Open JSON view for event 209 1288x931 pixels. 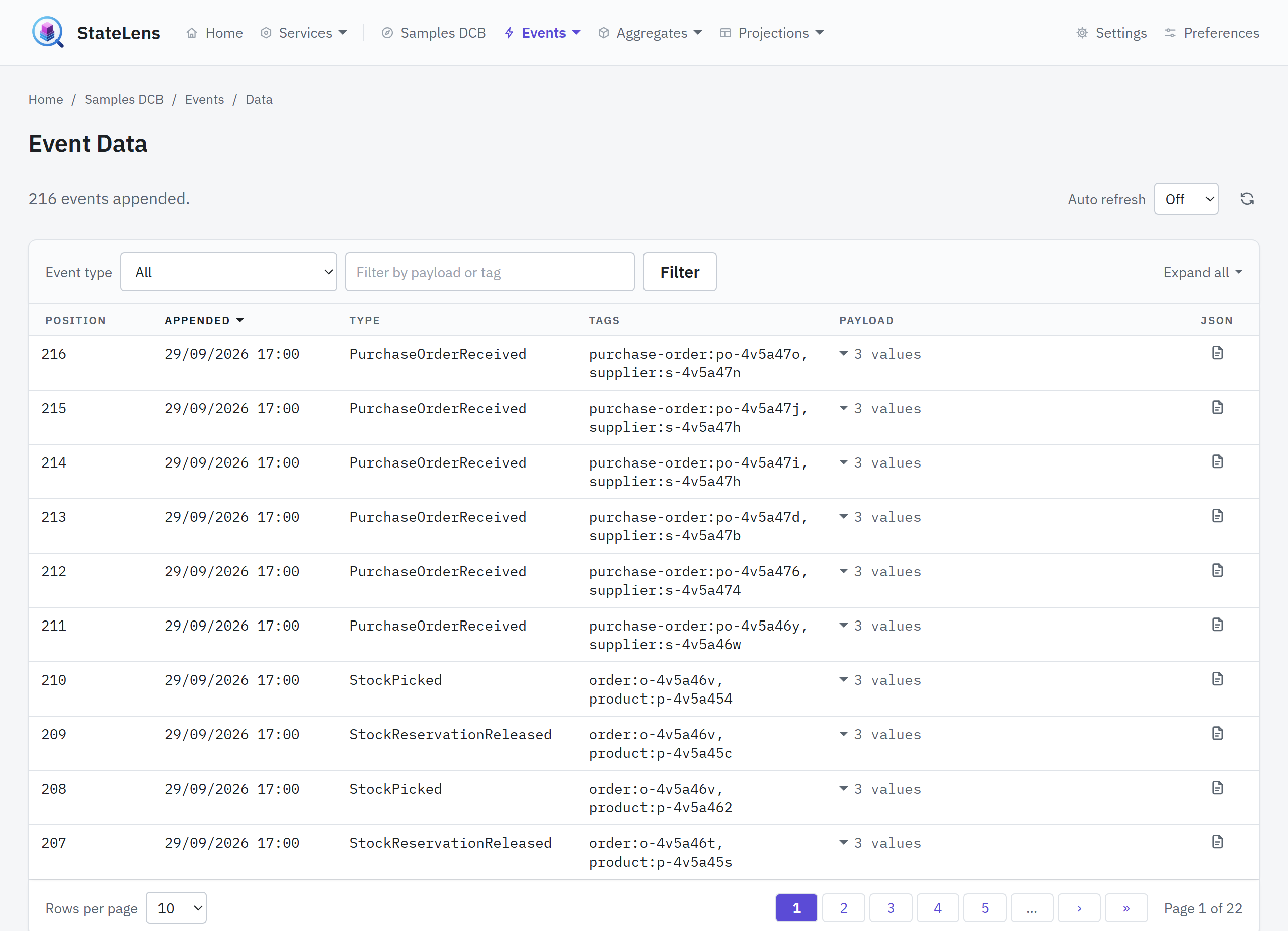point(1217,733)
